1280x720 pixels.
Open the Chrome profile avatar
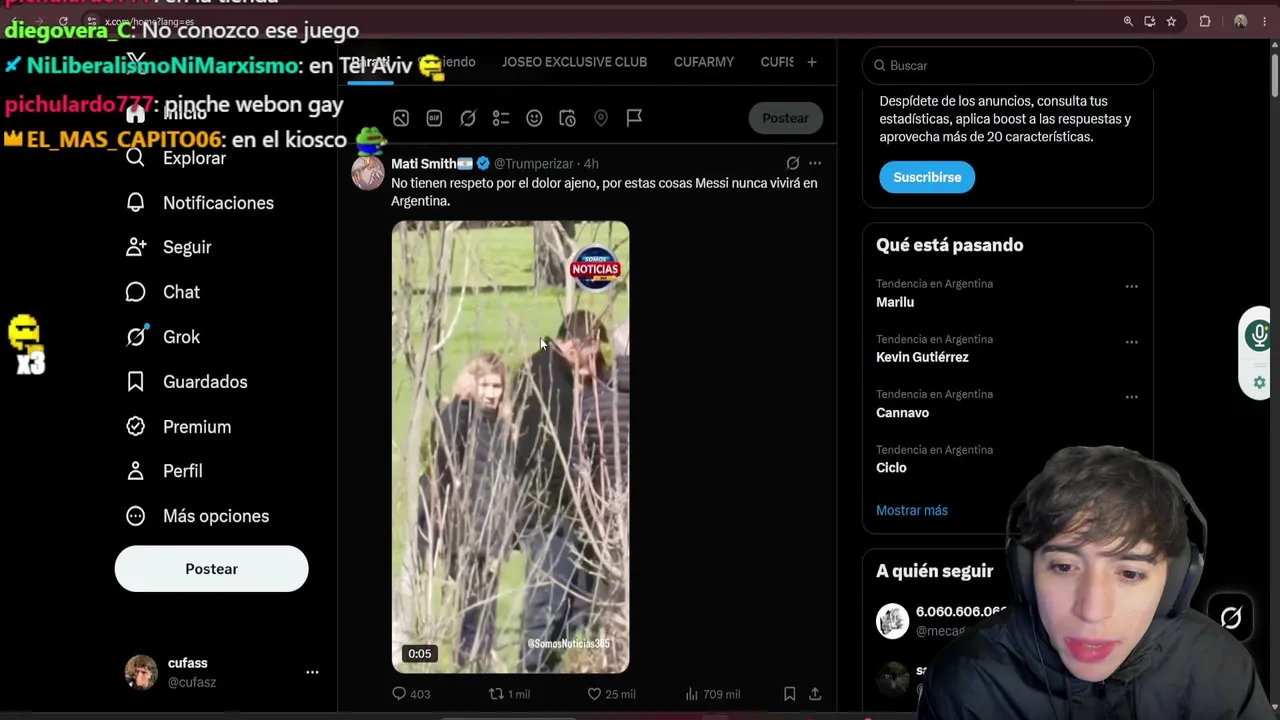point(1240,21)
